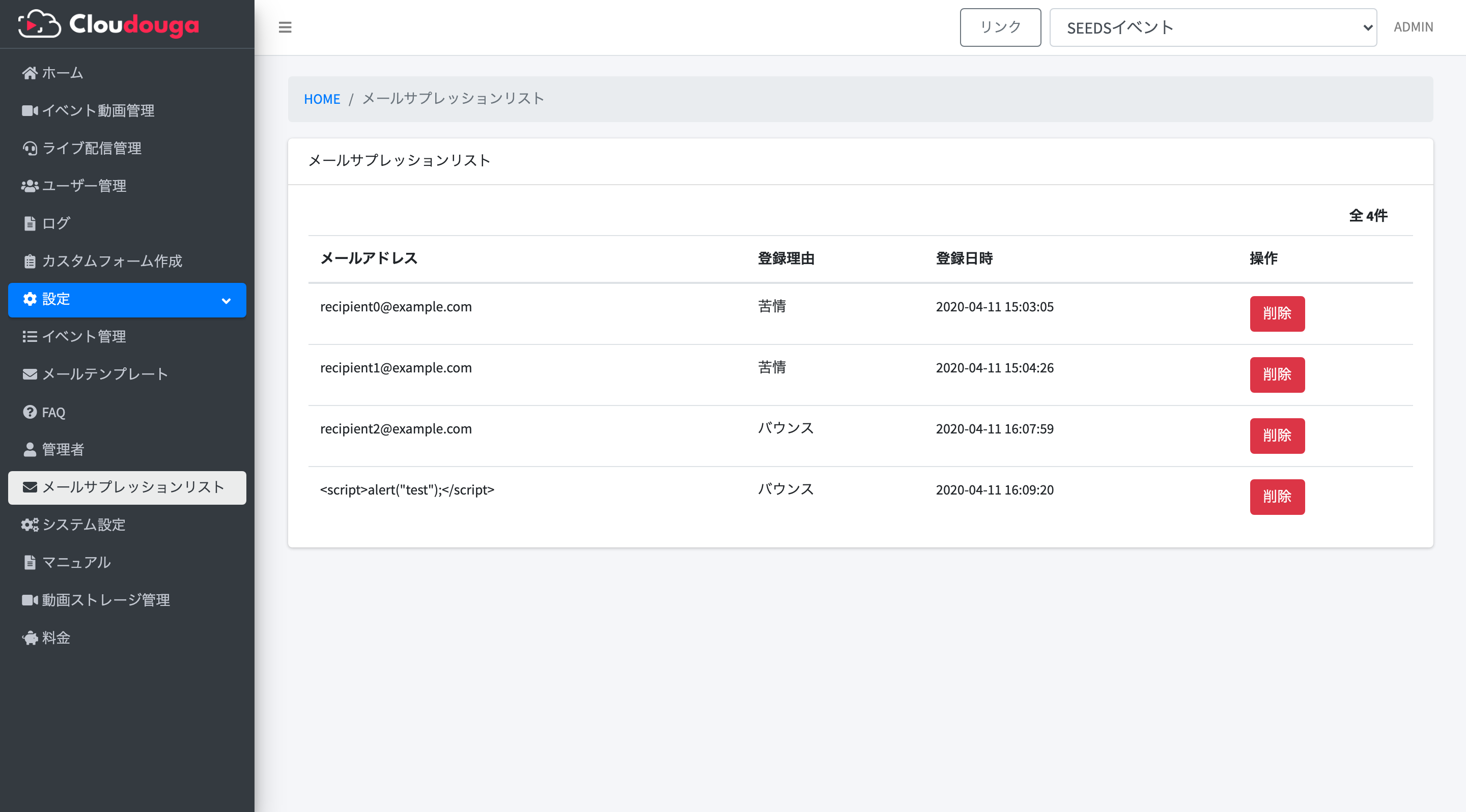This screenshot has width=1466, height=812.
Task: Click the clipboard icon for カスタムフォーム作成
Action: click(x=30, y=261)
